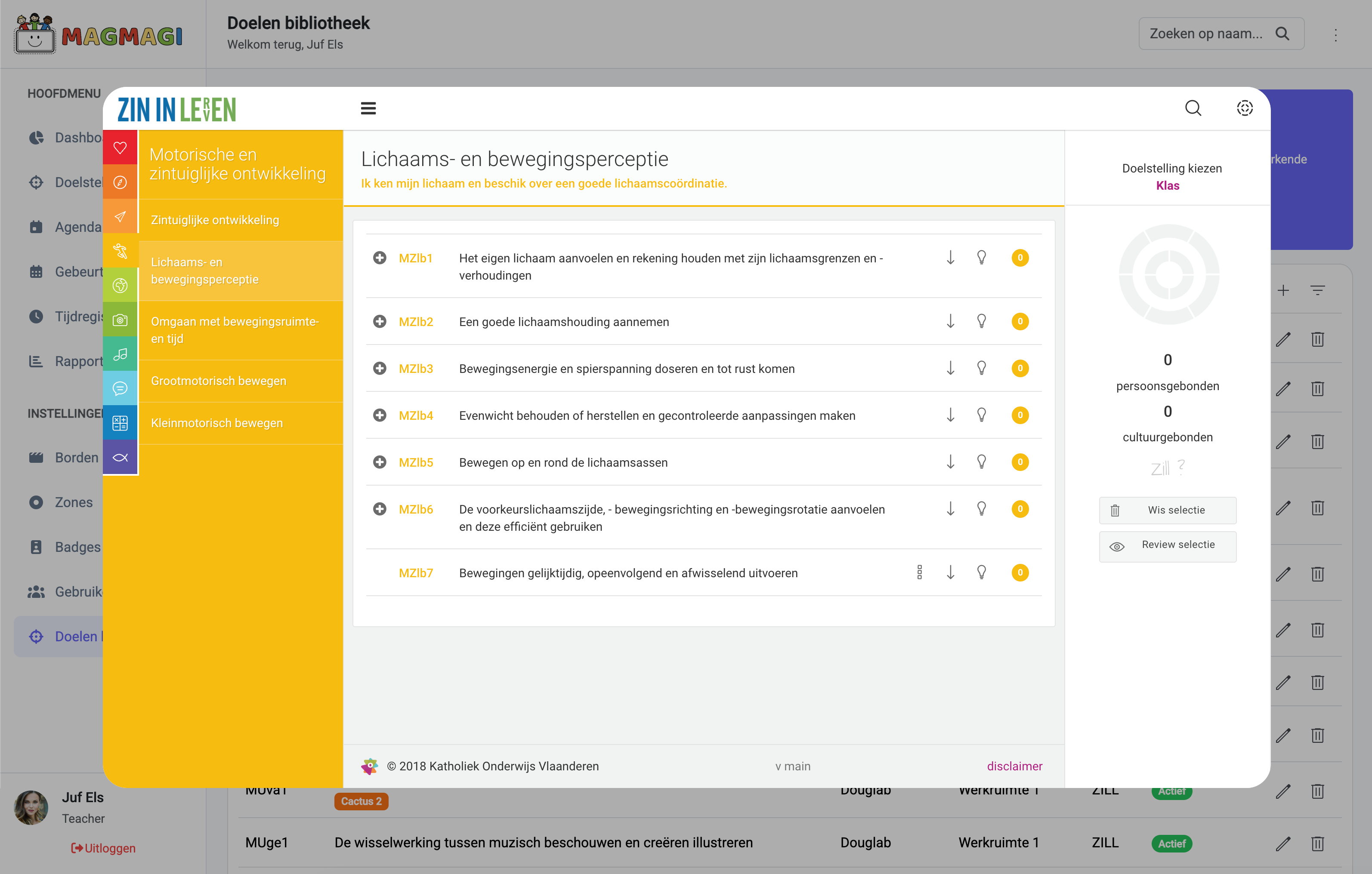Click the calculator development area icon

click(120, 422)
